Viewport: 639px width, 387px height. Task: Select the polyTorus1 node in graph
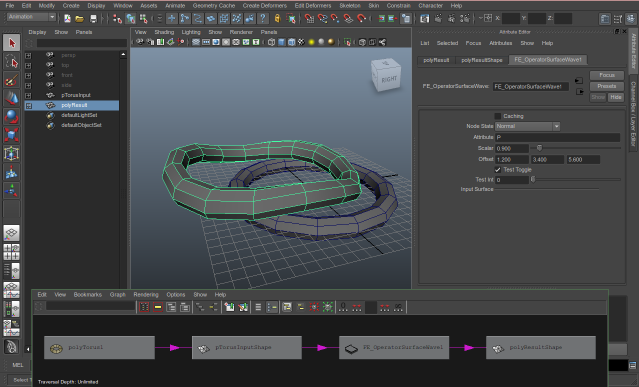(x=99, y=347)
